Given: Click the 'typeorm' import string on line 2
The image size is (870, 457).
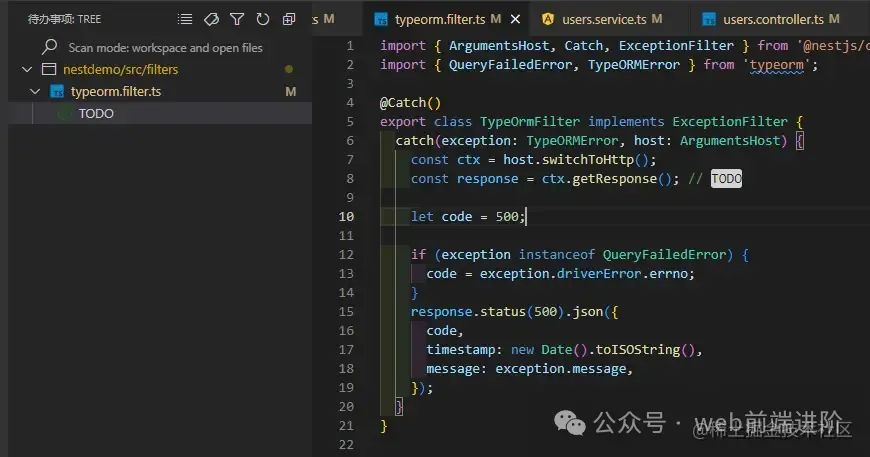Looking at the screenshot, I should coord(776,65).
